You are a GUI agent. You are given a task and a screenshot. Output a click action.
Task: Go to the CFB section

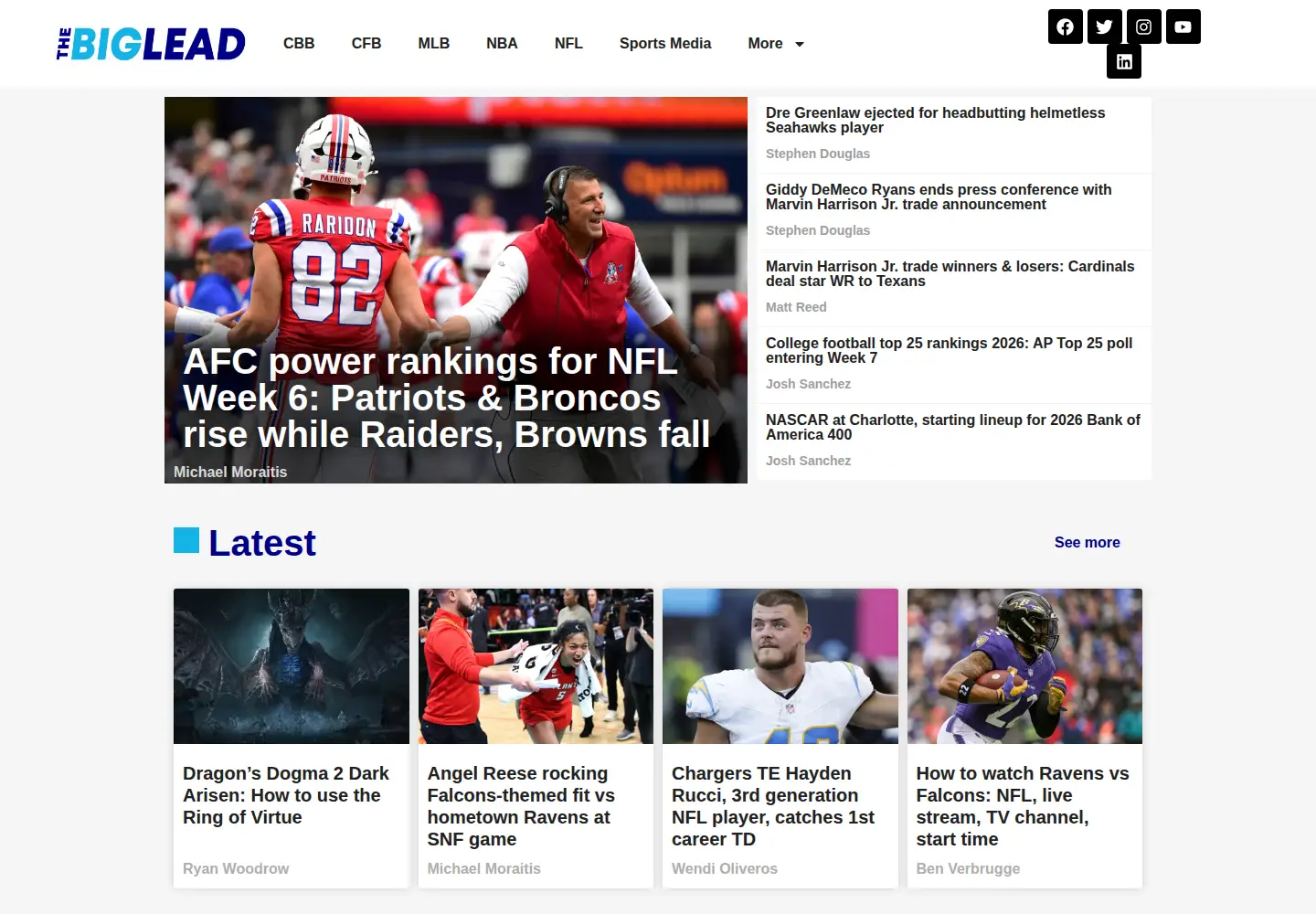[x=366, y=43]
